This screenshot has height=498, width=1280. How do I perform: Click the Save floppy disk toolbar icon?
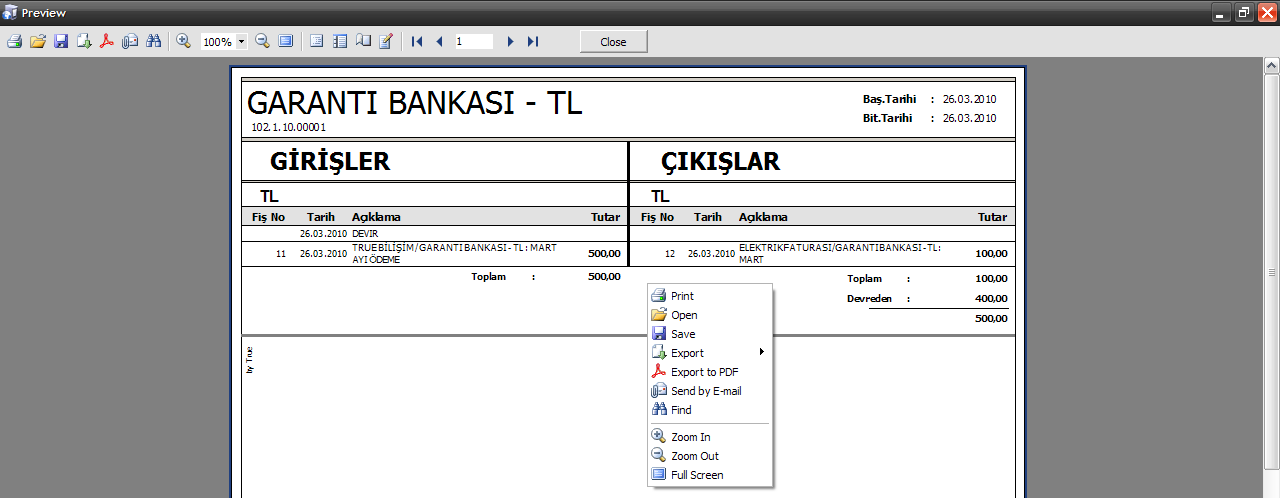coord(61,41)
